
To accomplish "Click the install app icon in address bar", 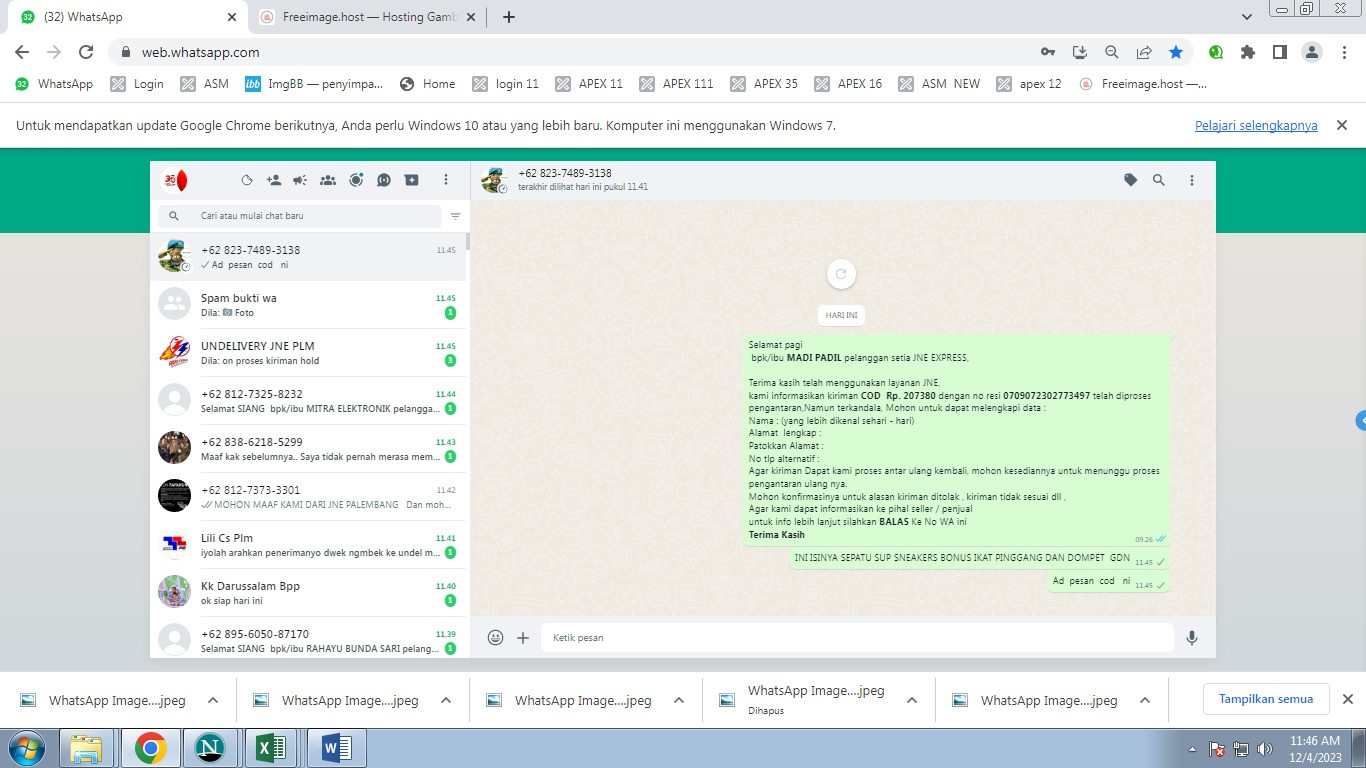I will click(1080, 52).
